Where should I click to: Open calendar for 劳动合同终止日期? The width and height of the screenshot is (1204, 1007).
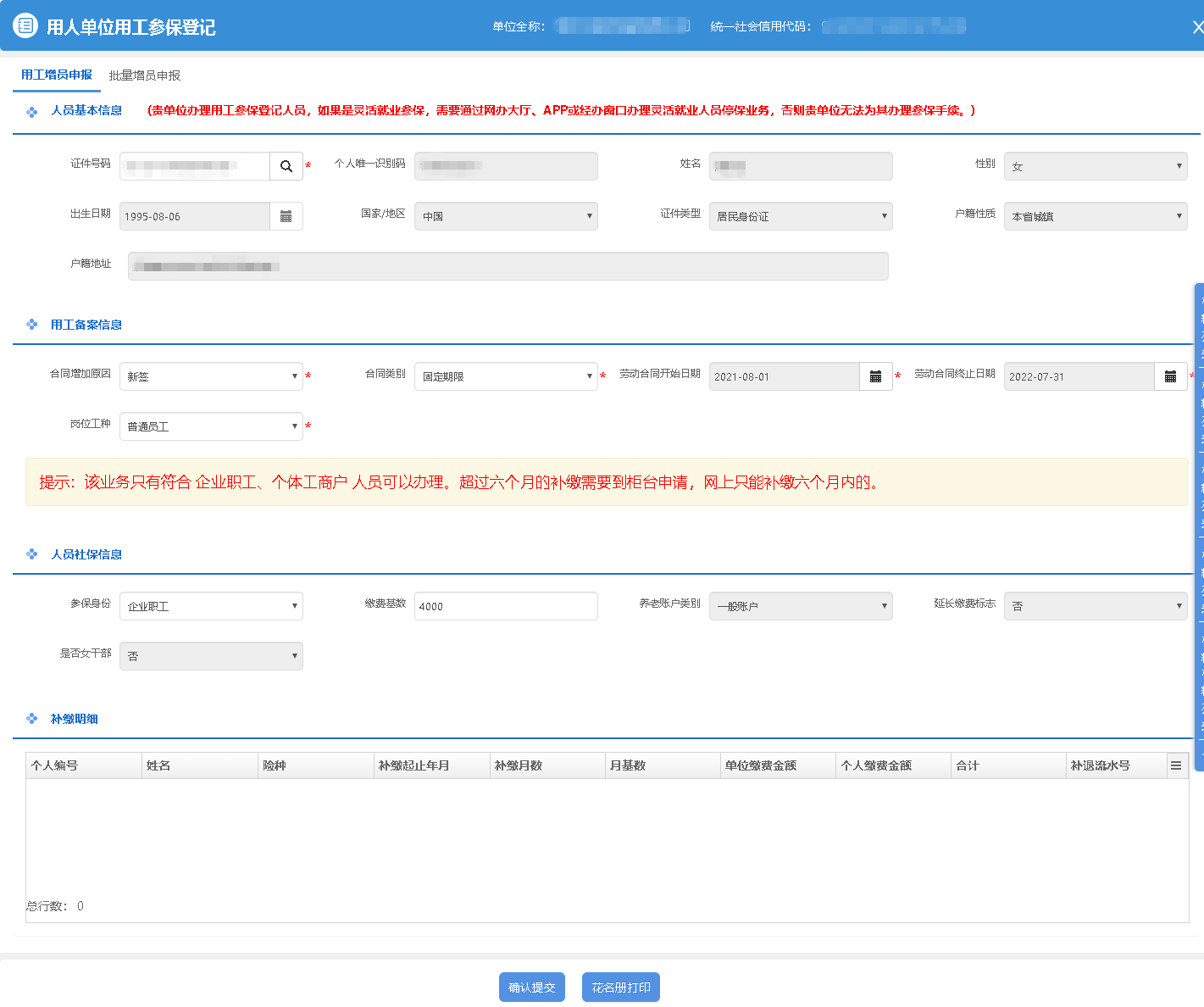pyautogui.click(x=1170, y=376)
